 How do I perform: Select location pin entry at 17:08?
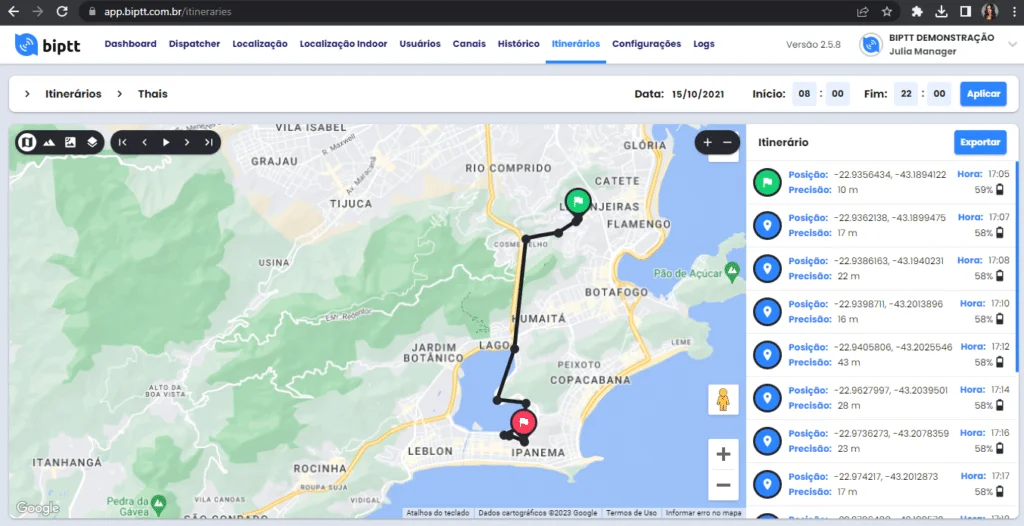881,269
